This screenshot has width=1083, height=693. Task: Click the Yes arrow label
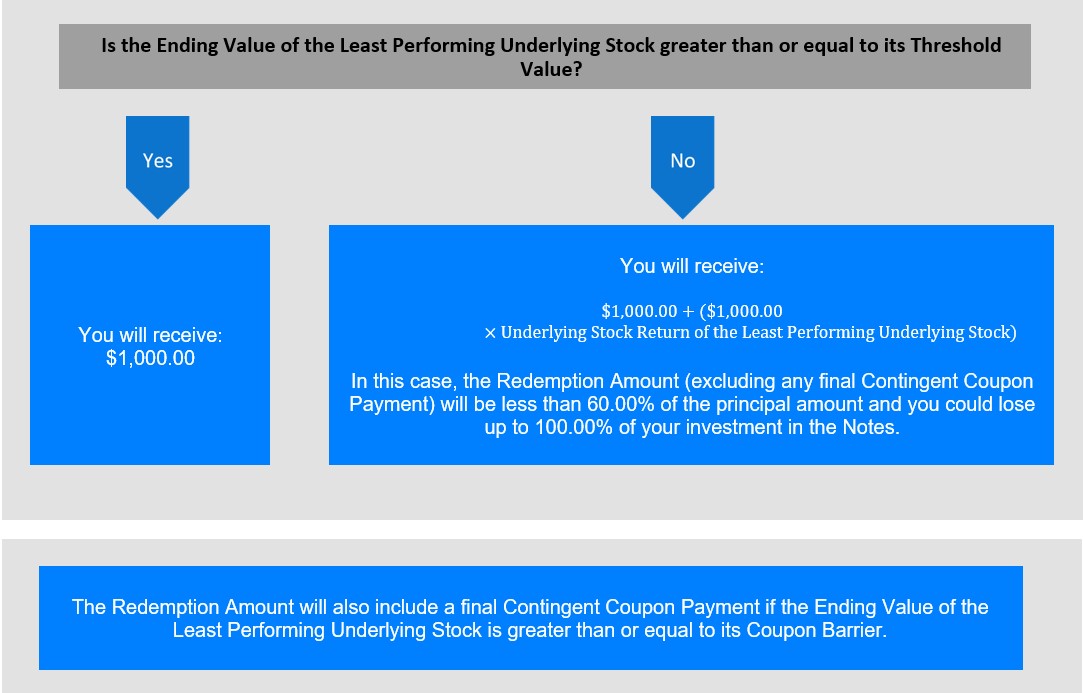point(157,161)
